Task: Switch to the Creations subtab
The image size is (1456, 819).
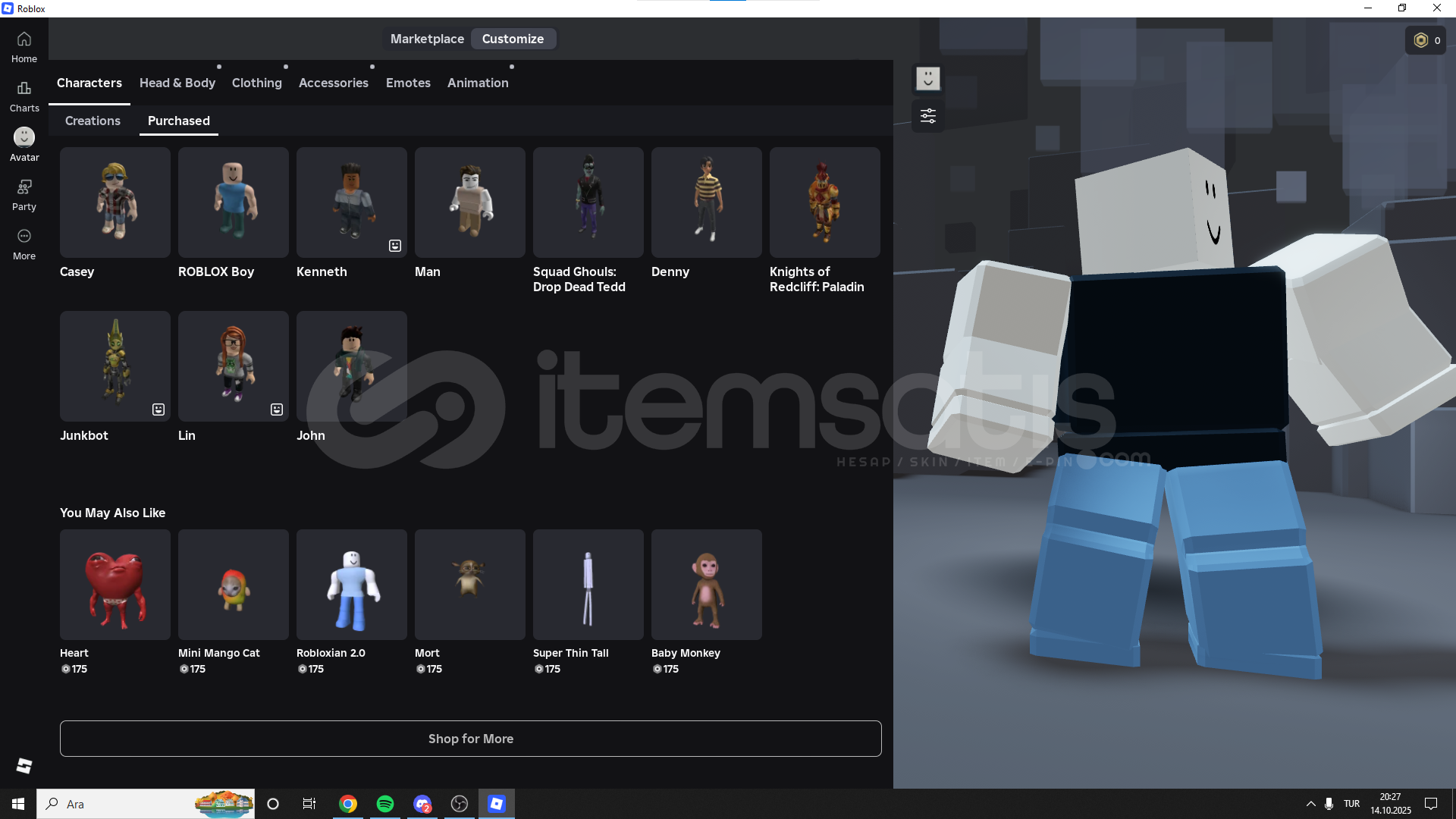Action: [x=93, y=121]
